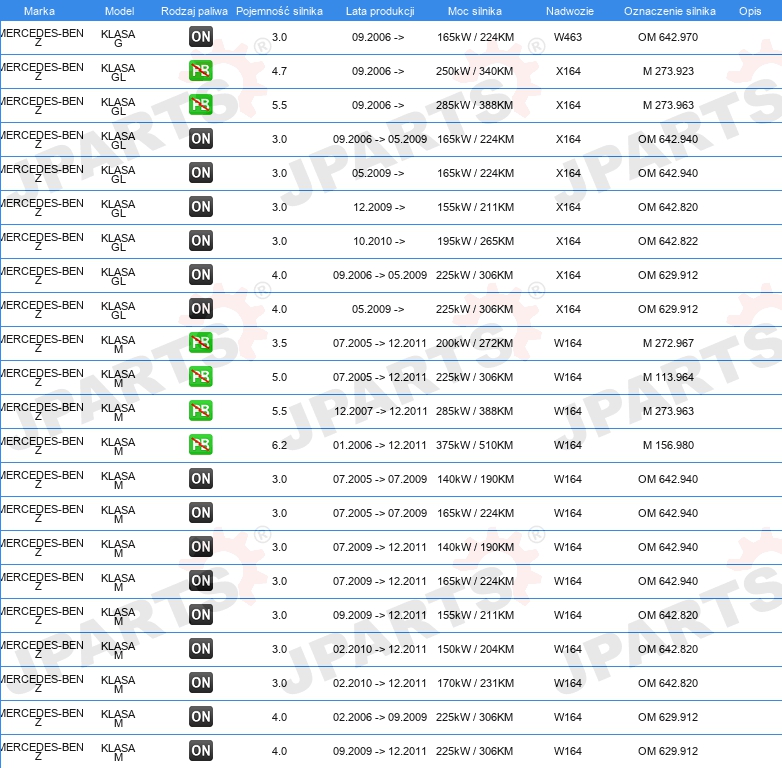Screen dimensions: 782x768
Task: Click the Lata produkcji column header
Action: coord(380,11)
